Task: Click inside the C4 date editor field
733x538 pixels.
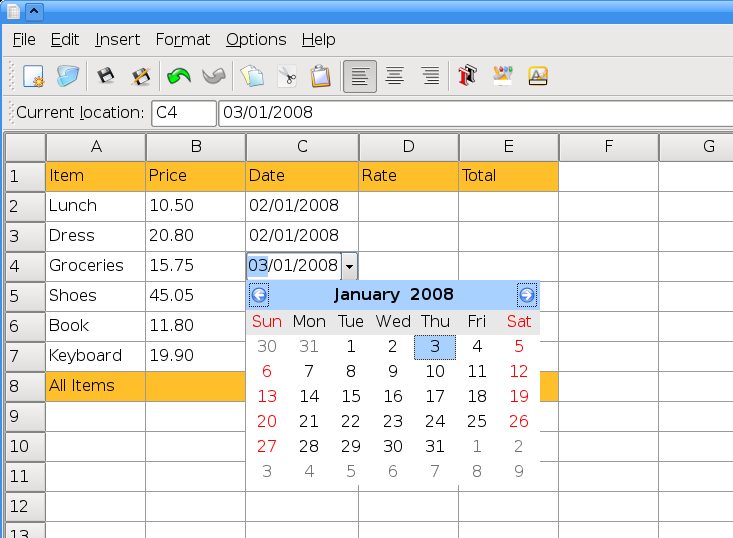Action: pos(294,266)
